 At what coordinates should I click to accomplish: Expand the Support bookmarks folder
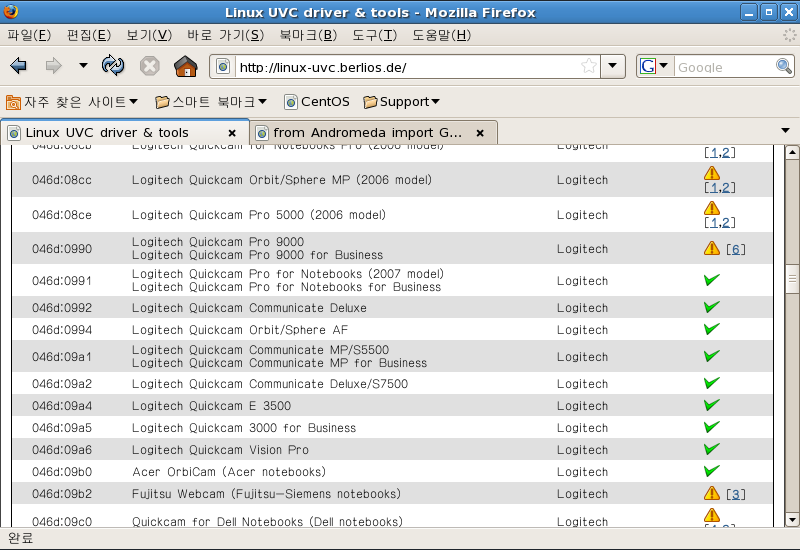[x=401, y=102]
